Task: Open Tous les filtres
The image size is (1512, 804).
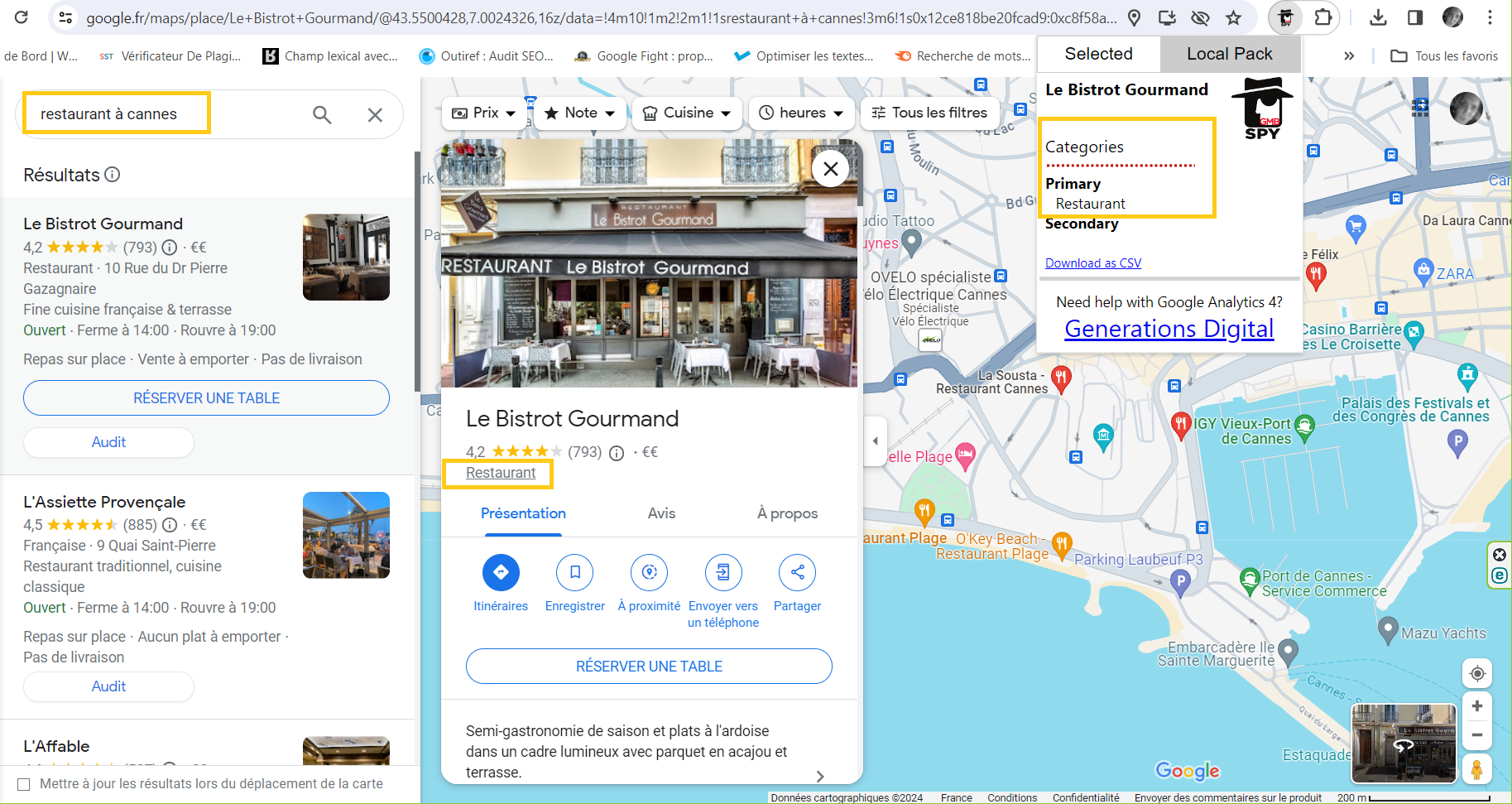Action: click(x=929, y=113)
